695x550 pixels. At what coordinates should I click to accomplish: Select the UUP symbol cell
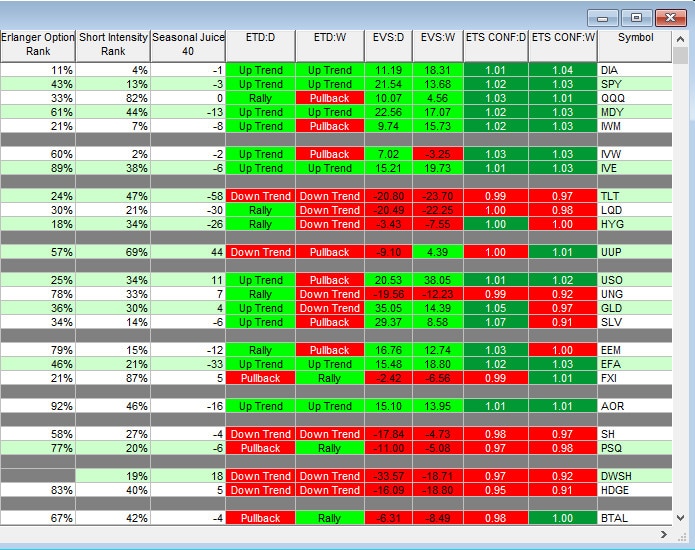[635, 252]
